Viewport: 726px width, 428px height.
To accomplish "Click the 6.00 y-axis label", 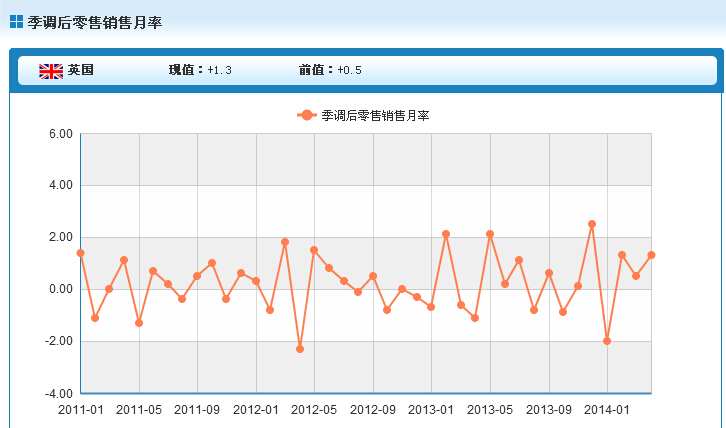I will pyautogui.click(x=59, y=134).
